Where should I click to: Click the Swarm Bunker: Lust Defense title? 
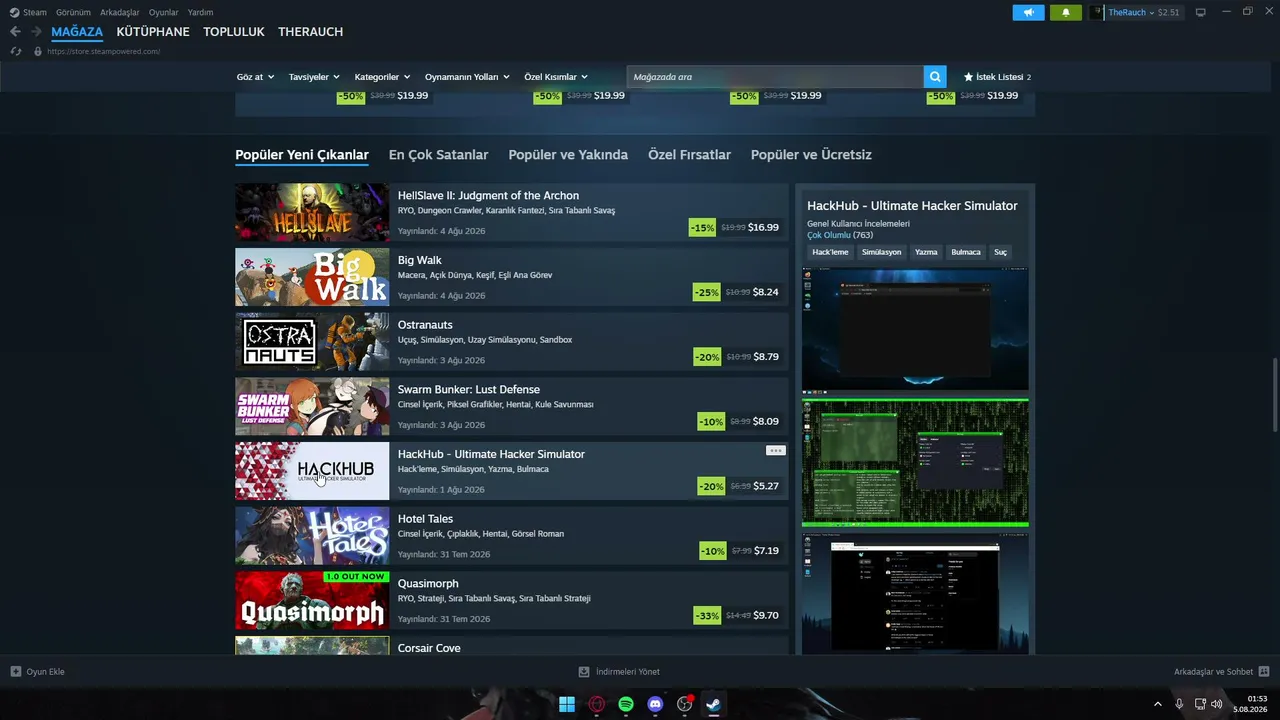click(469, 390)
